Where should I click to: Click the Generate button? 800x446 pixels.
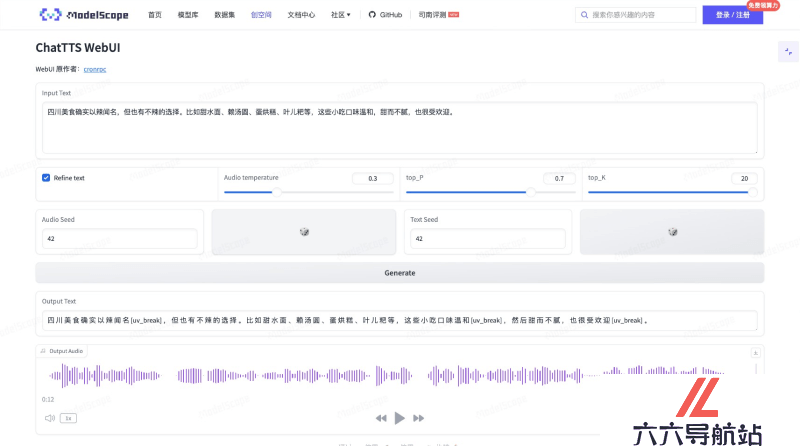399,273
